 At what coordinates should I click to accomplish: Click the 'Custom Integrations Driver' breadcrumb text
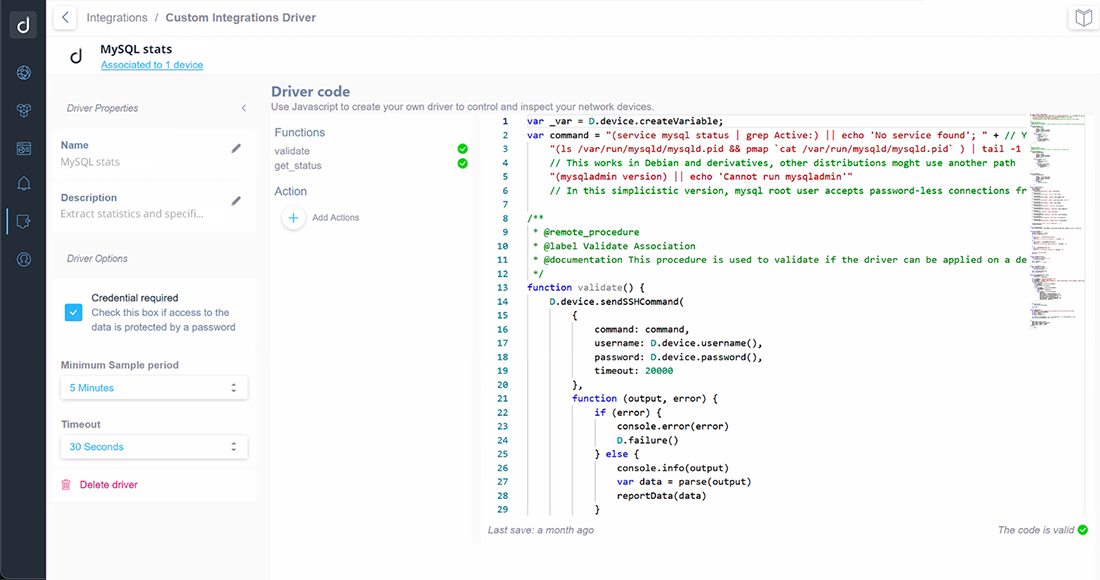tap(241, 18)
